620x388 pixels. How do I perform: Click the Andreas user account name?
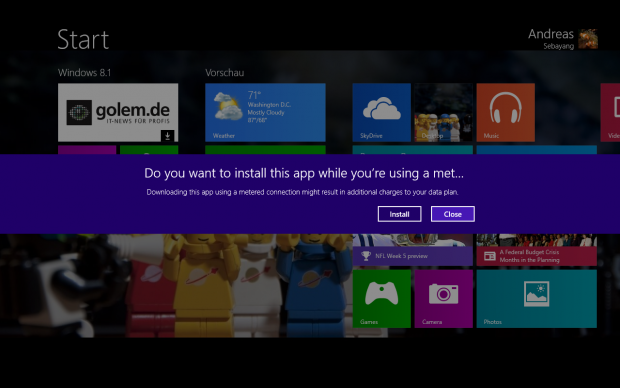(551, 34)
